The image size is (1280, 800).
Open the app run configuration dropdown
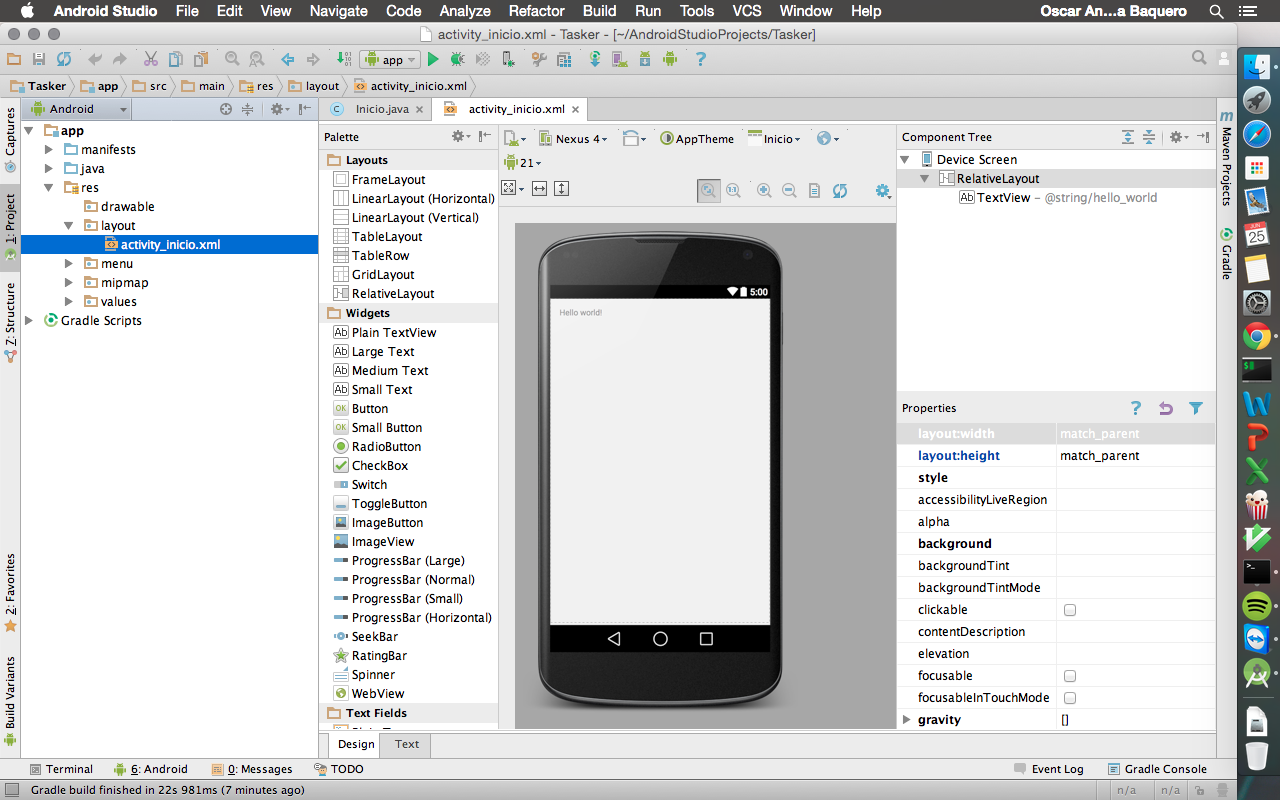pos(391,60)
